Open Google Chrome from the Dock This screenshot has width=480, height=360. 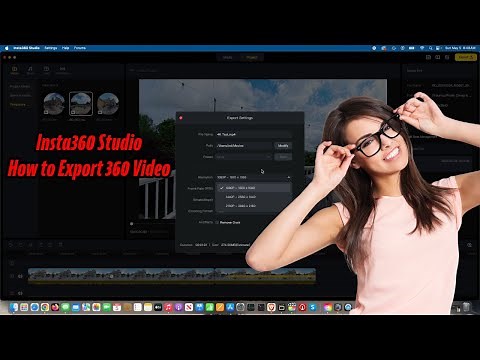[45, 307]
